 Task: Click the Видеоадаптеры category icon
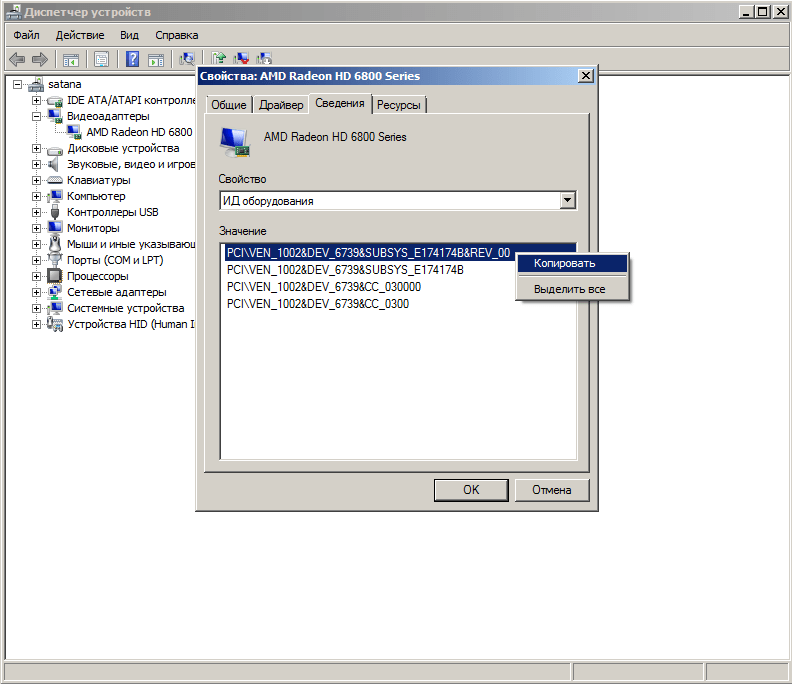(x=55, y=116)
